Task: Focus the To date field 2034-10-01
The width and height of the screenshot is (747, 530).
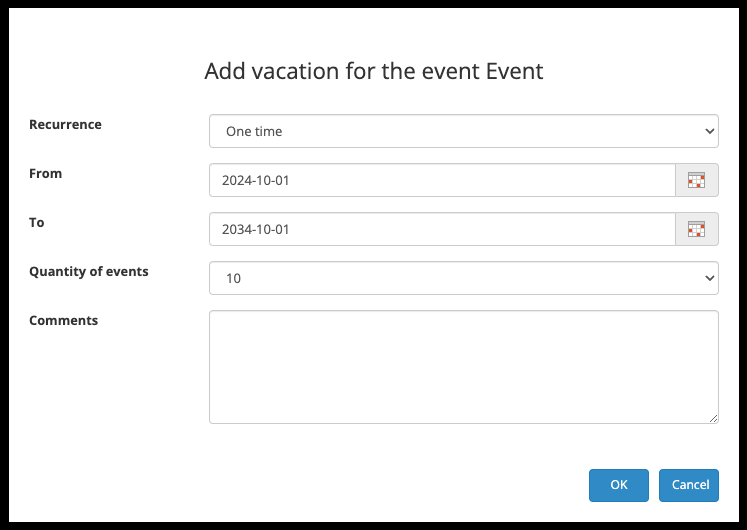Action: pos(442,229)
